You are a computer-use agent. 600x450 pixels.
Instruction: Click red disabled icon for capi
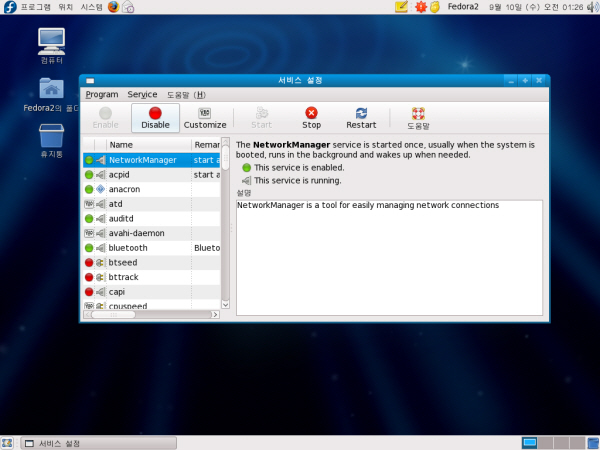click(89, 292)
